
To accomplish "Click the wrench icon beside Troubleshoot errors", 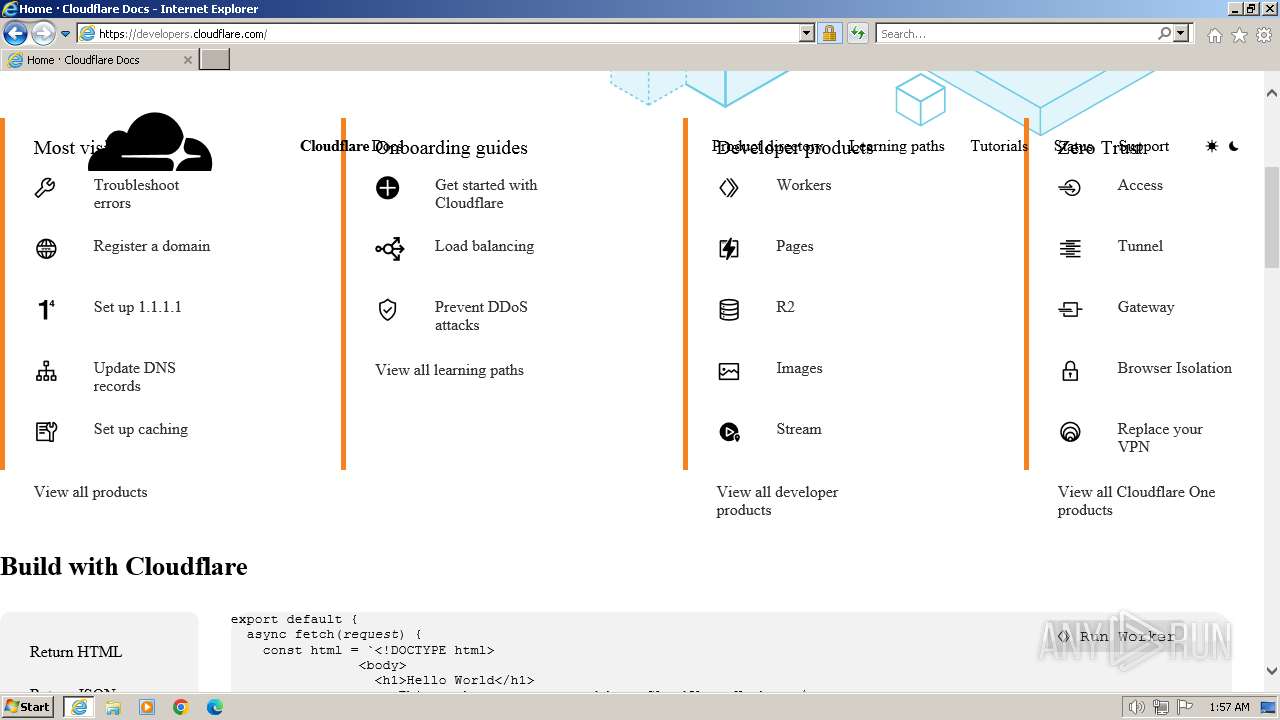I will point(45,188).
